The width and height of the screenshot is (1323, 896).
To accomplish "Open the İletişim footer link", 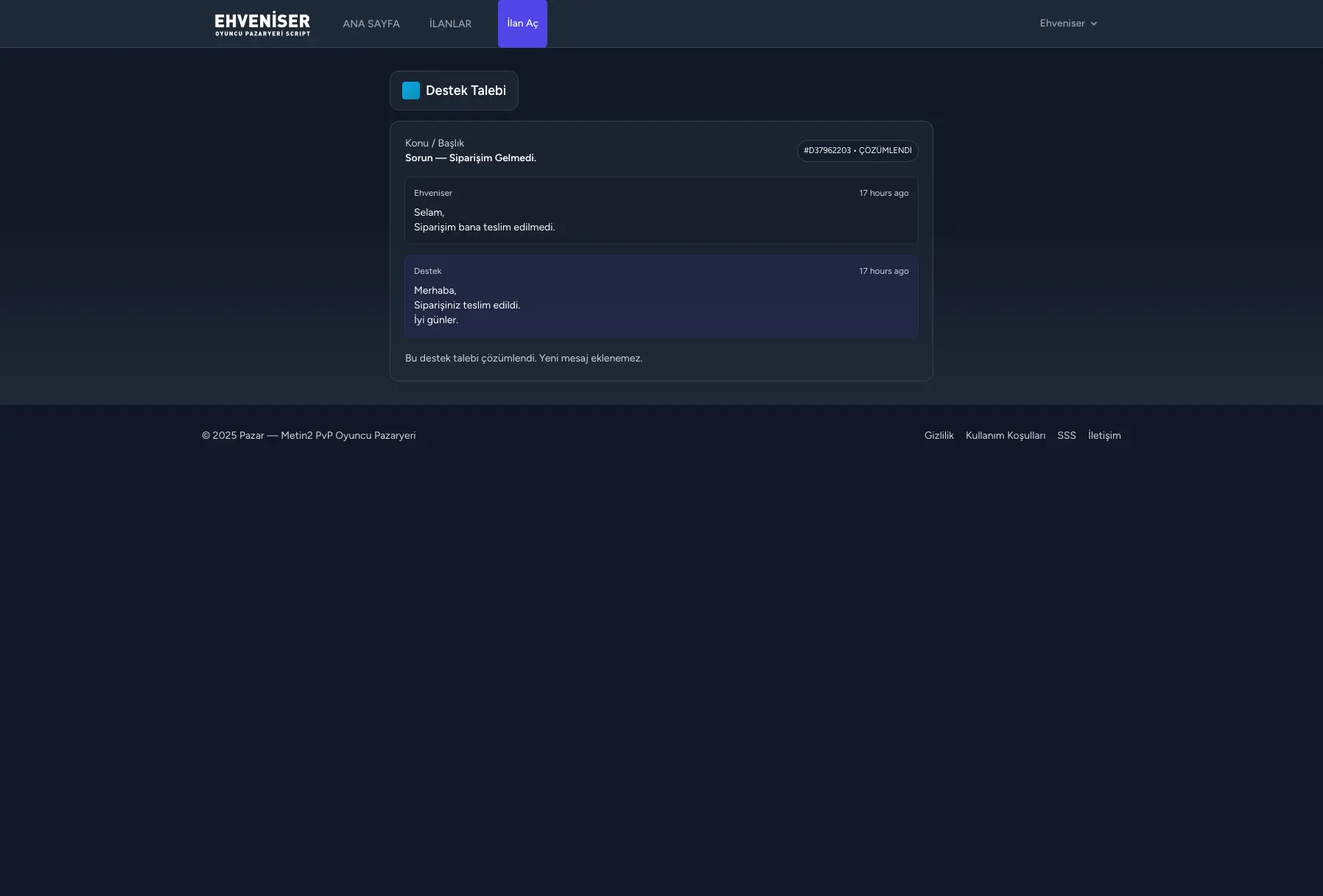I will pos(1103,435).
